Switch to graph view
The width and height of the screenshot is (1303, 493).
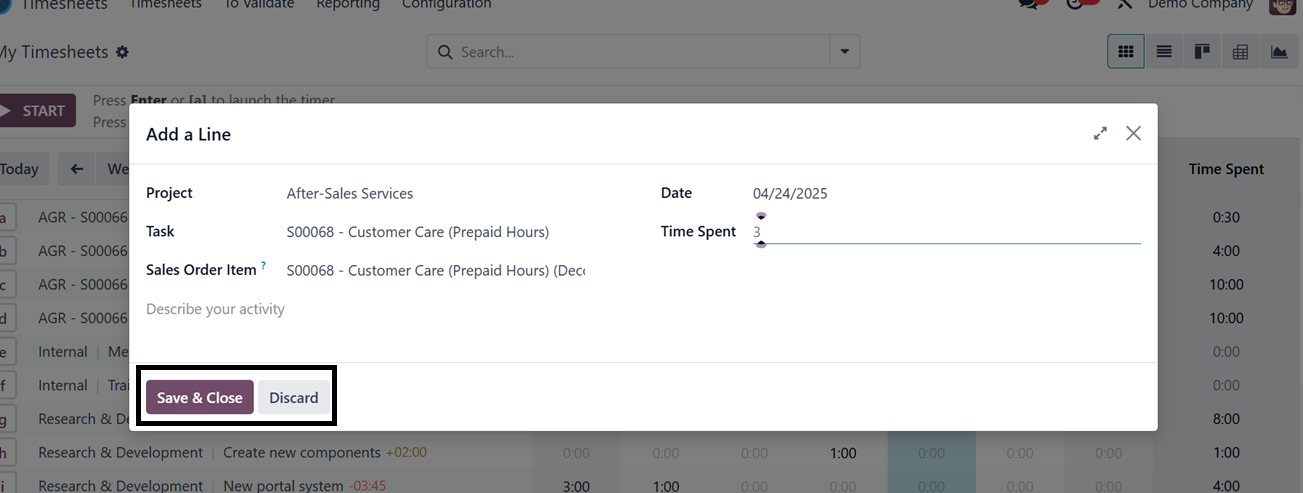pyautogui.click(x=1279, y=52)
